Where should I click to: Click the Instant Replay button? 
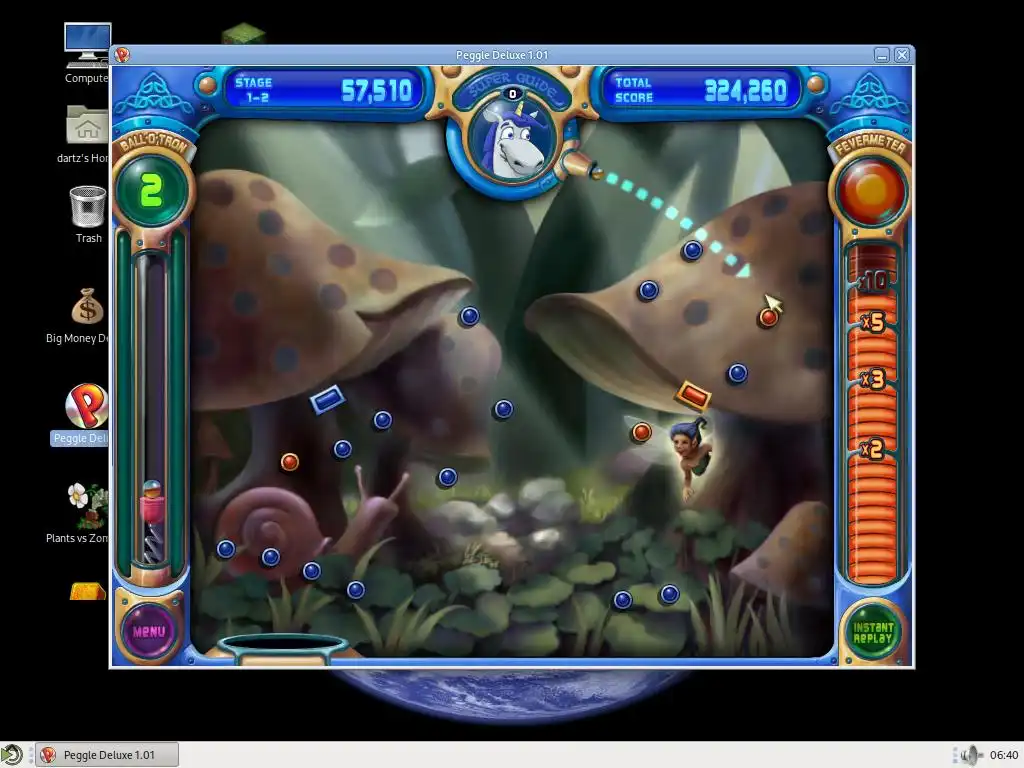pyautogui.click(x=872, y=632)
